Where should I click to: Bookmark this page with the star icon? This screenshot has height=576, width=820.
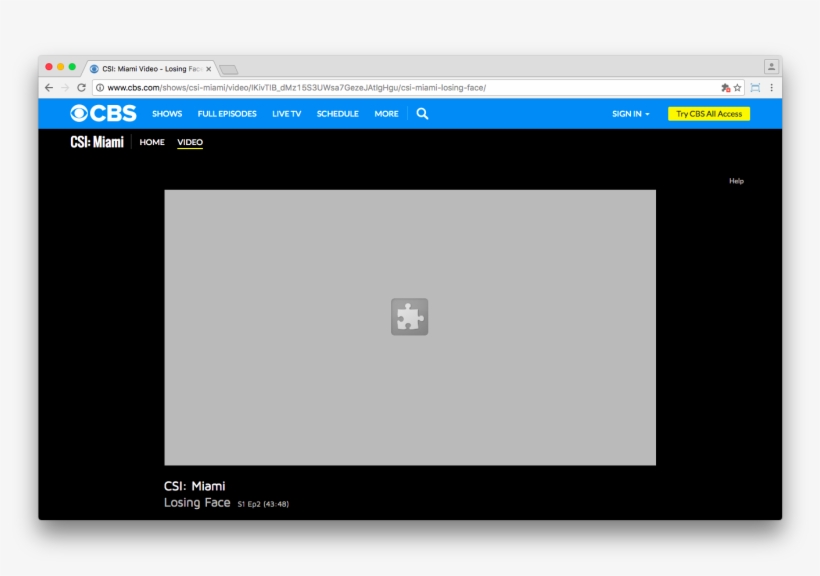click(737, 88)
